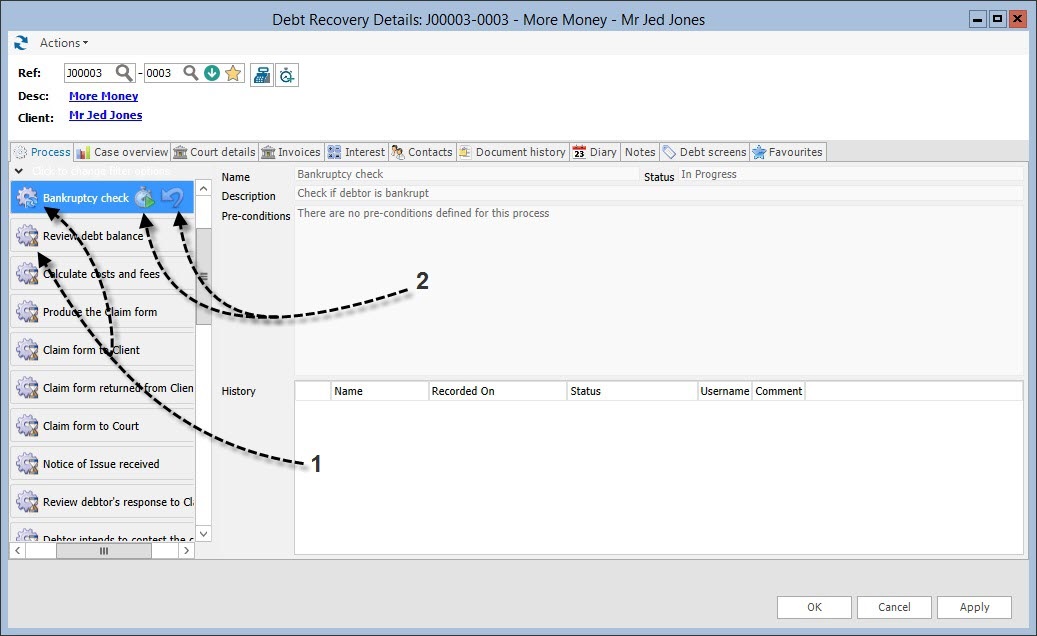This screenshot has height=636, width=1037.
Task: Click the green down-arrow icon in Ref row
Action: pos(212,73)
